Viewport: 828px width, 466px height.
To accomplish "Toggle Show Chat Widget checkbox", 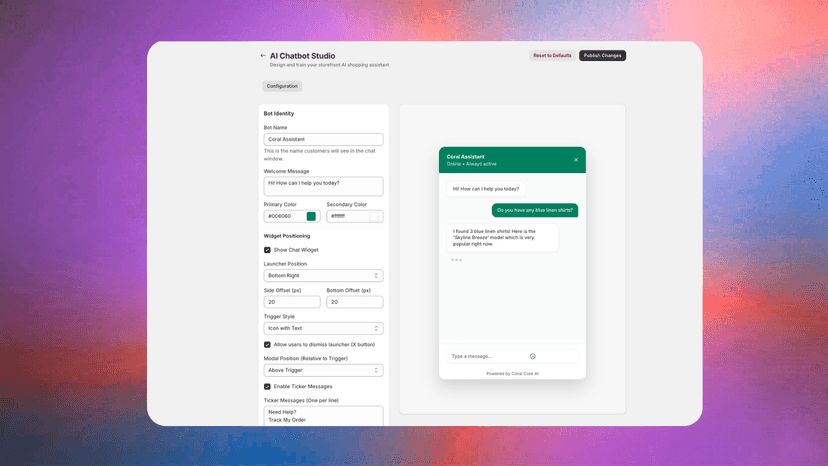I will 267,250.
